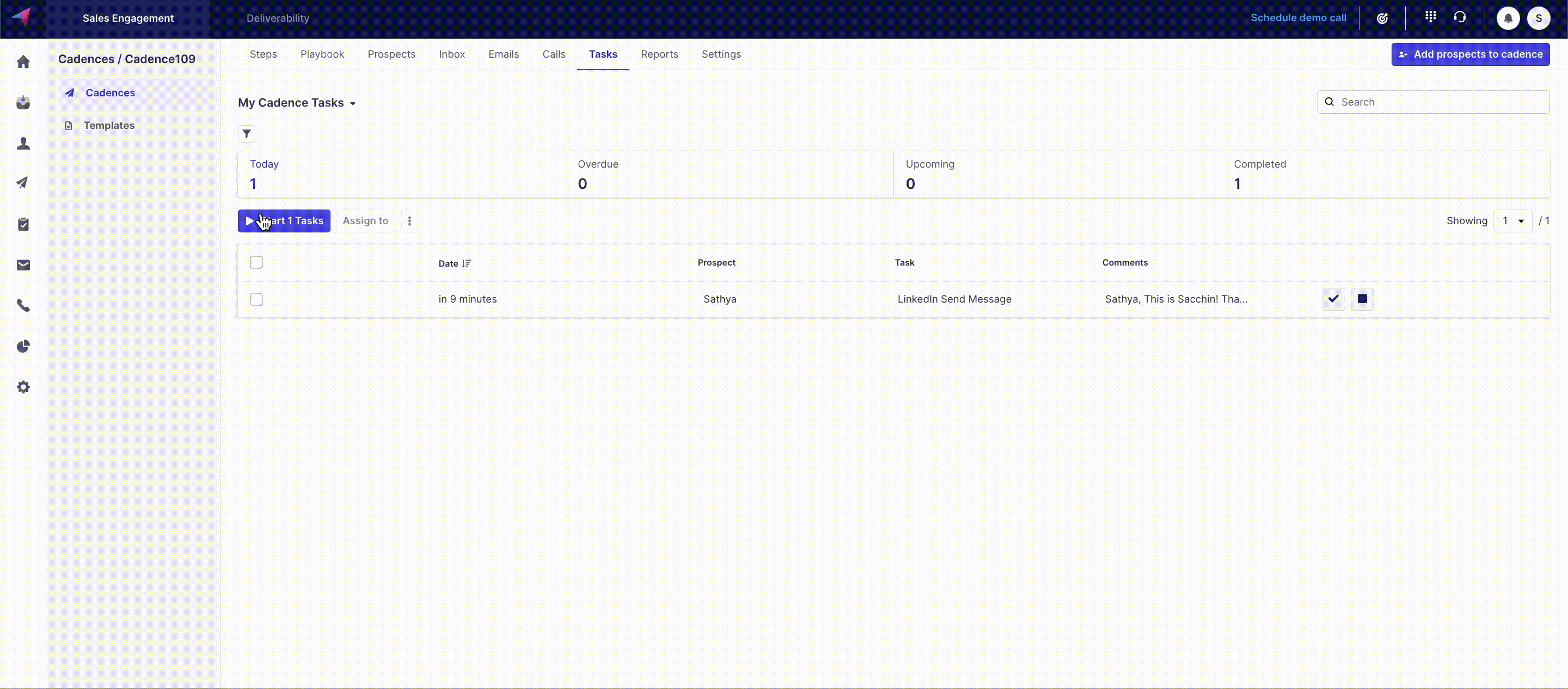Open the apps grid icon

click(1430, 17)
